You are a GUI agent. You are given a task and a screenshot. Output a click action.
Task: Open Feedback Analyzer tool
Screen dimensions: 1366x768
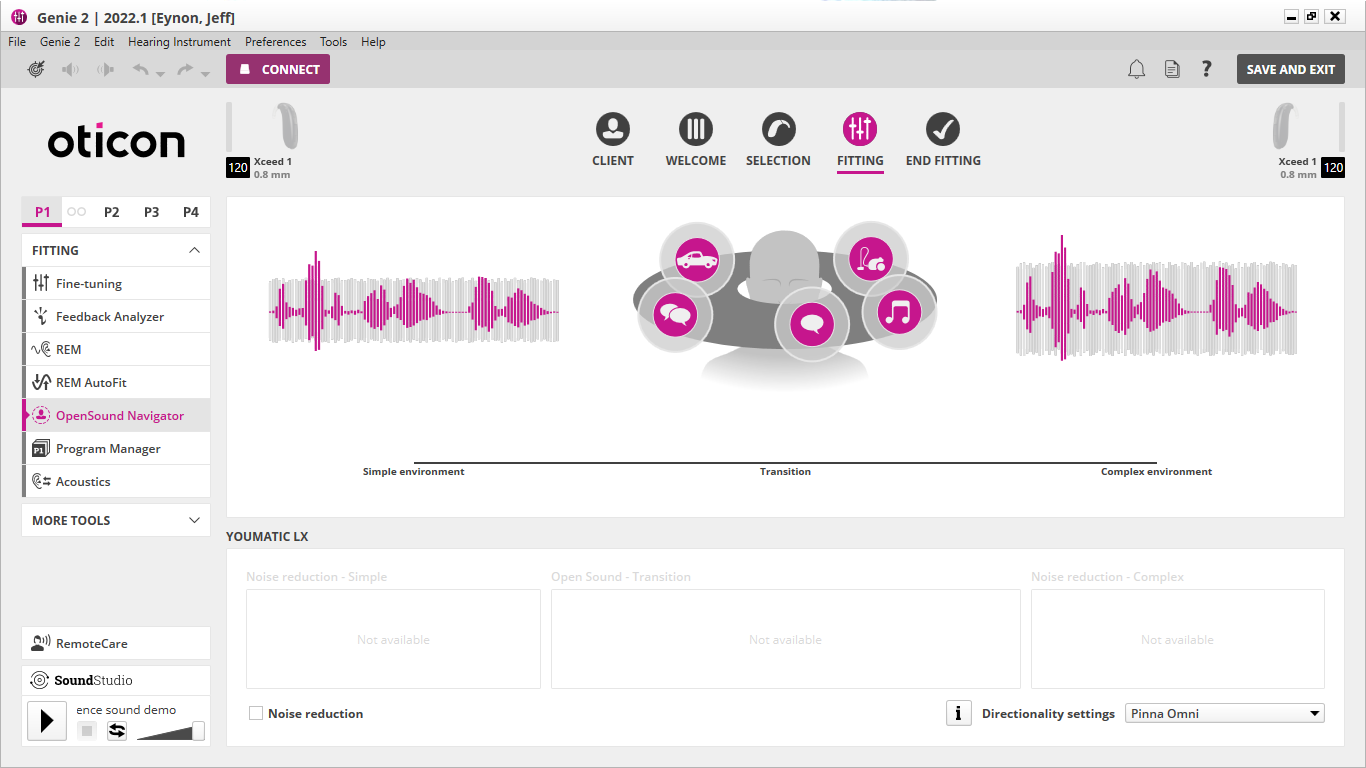pos(116,317)
